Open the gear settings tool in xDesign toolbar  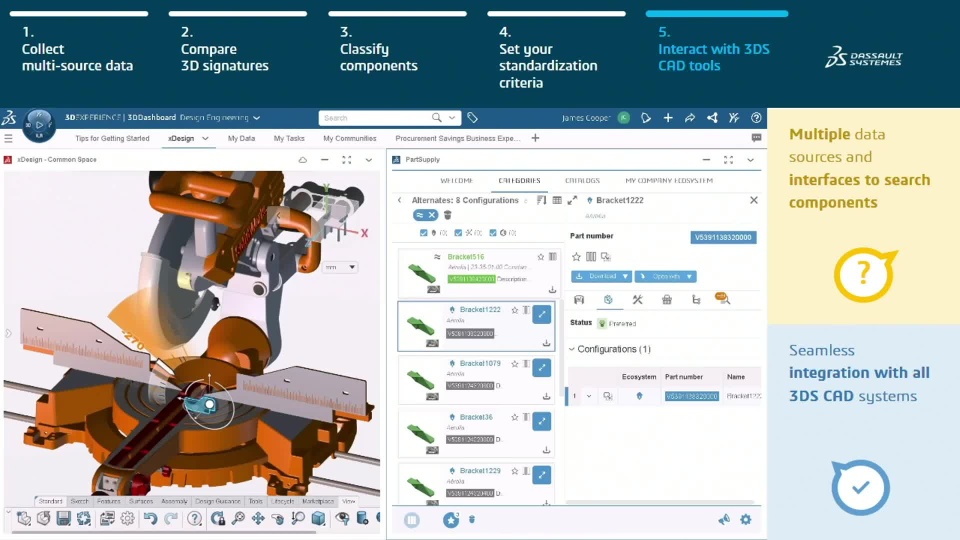127,519
